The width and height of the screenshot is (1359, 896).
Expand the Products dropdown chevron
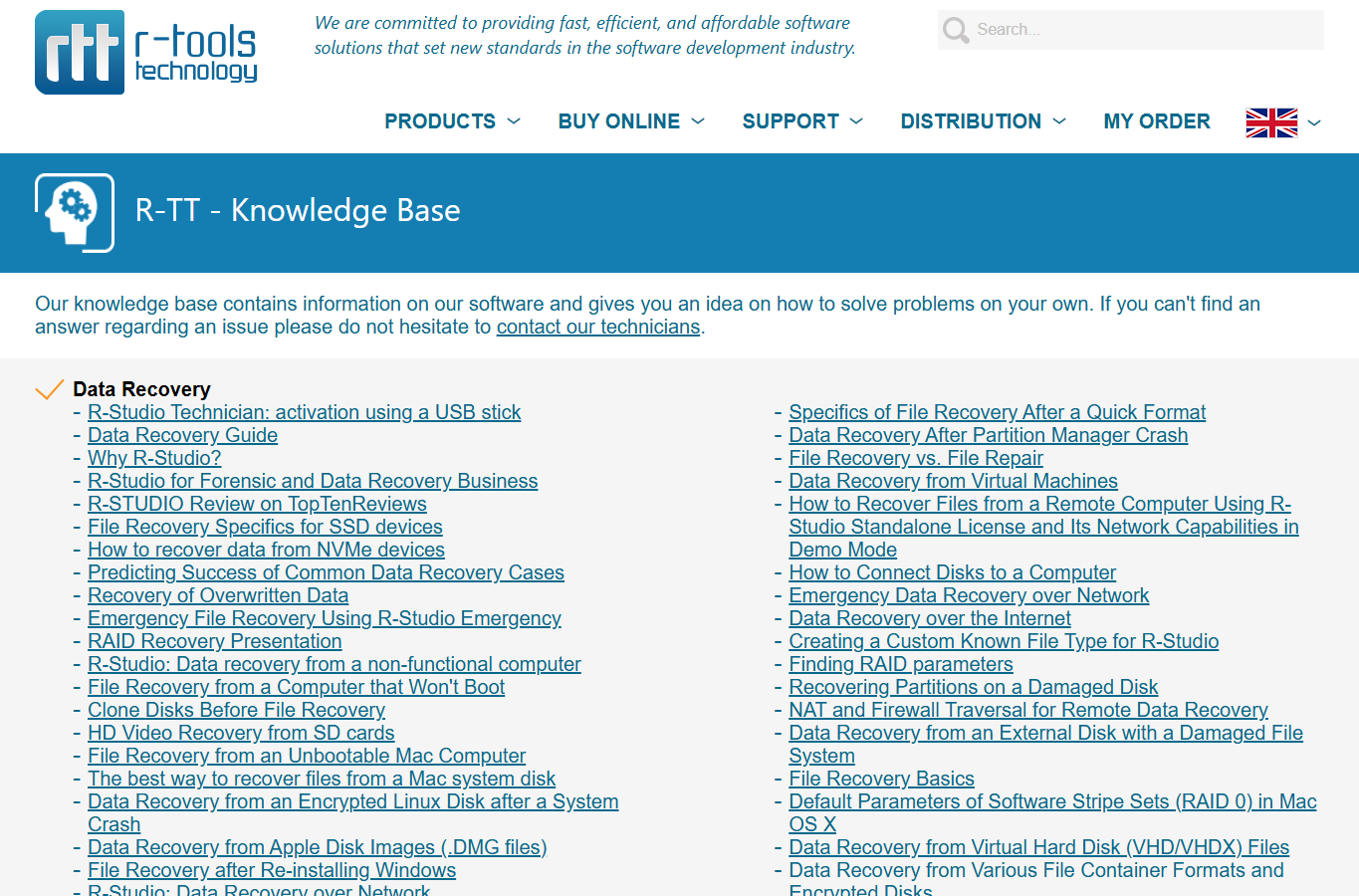pos(514,121)
